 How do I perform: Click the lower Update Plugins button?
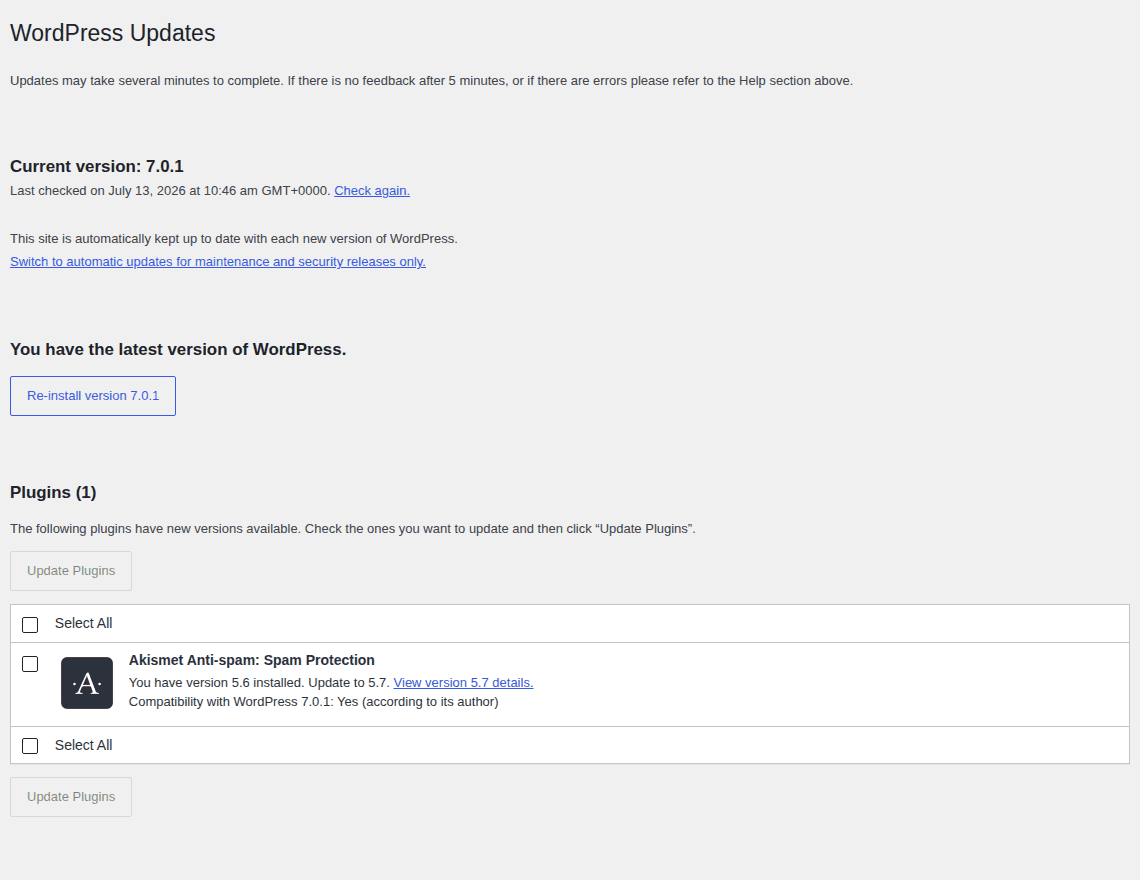tap(71, 797)
